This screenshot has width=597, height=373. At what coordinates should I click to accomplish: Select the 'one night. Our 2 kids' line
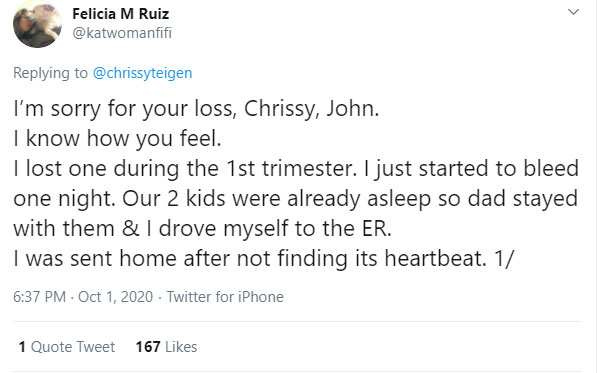point(295,199)
